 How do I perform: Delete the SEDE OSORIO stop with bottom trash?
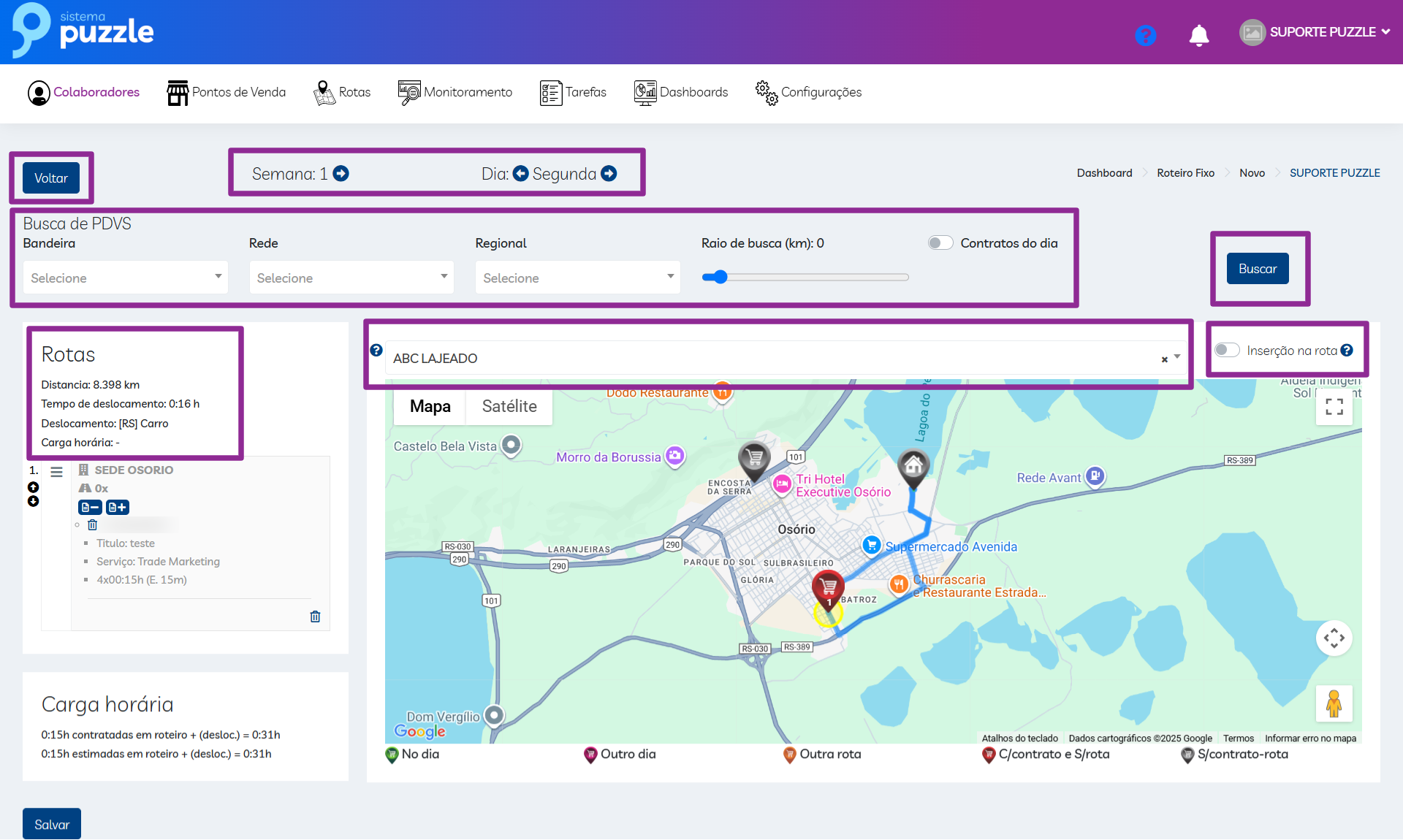point(315,616)
